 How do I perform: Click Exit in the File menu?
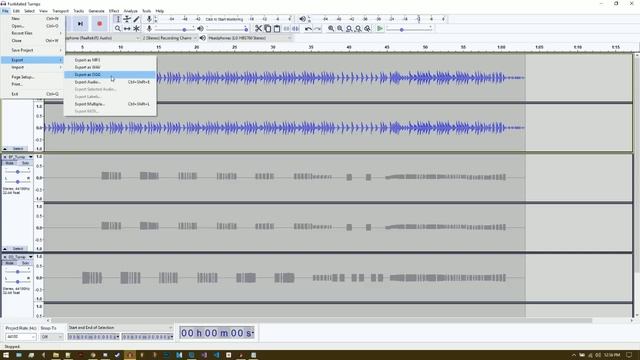point(33,94)
